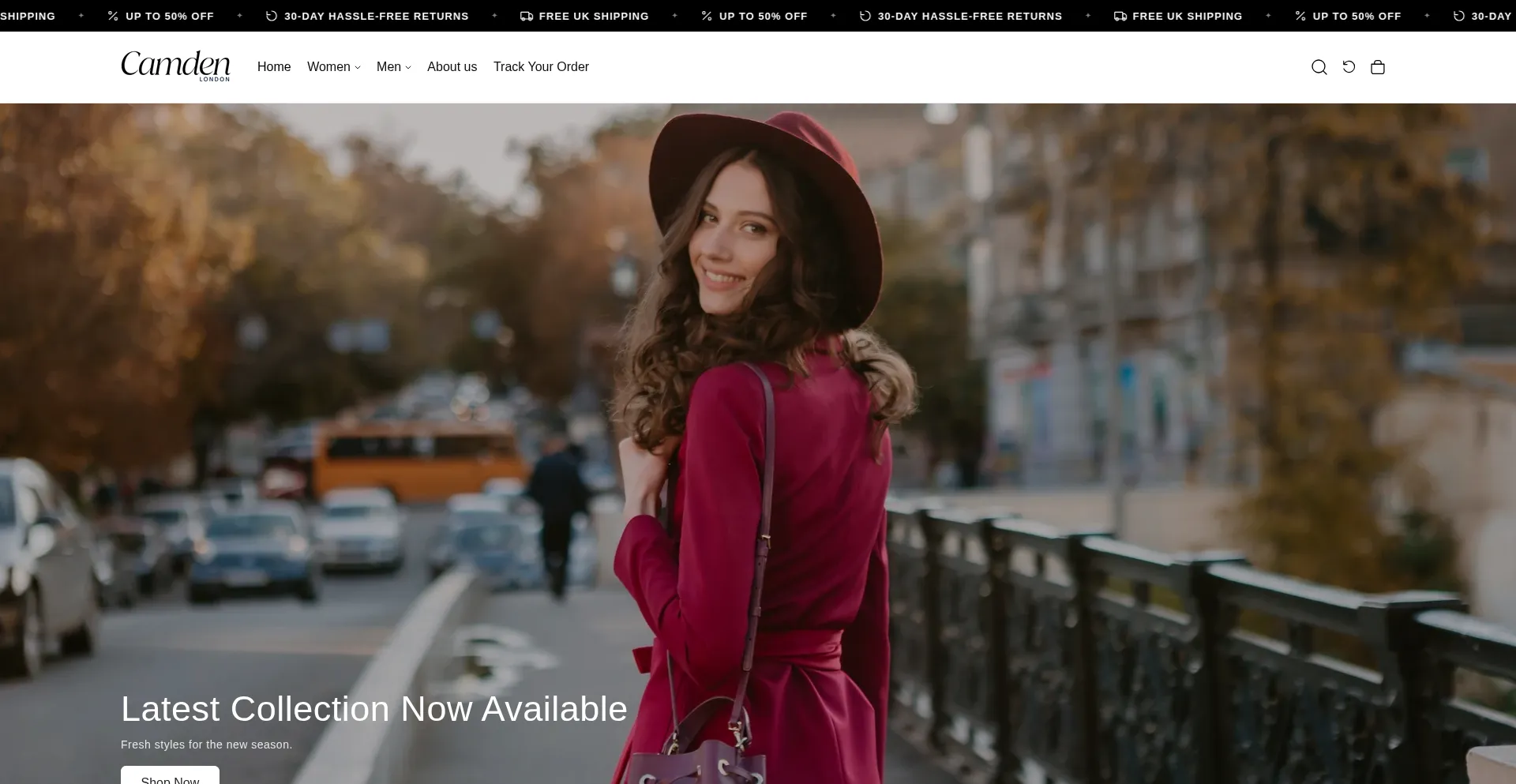Open the search icon in the header

tap(1319, 67)
